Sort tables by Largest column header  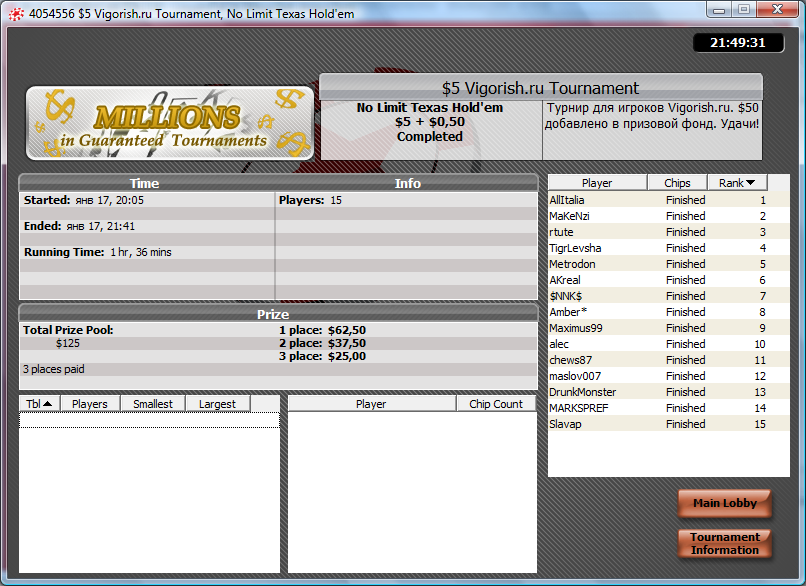[x=217, y=404]
